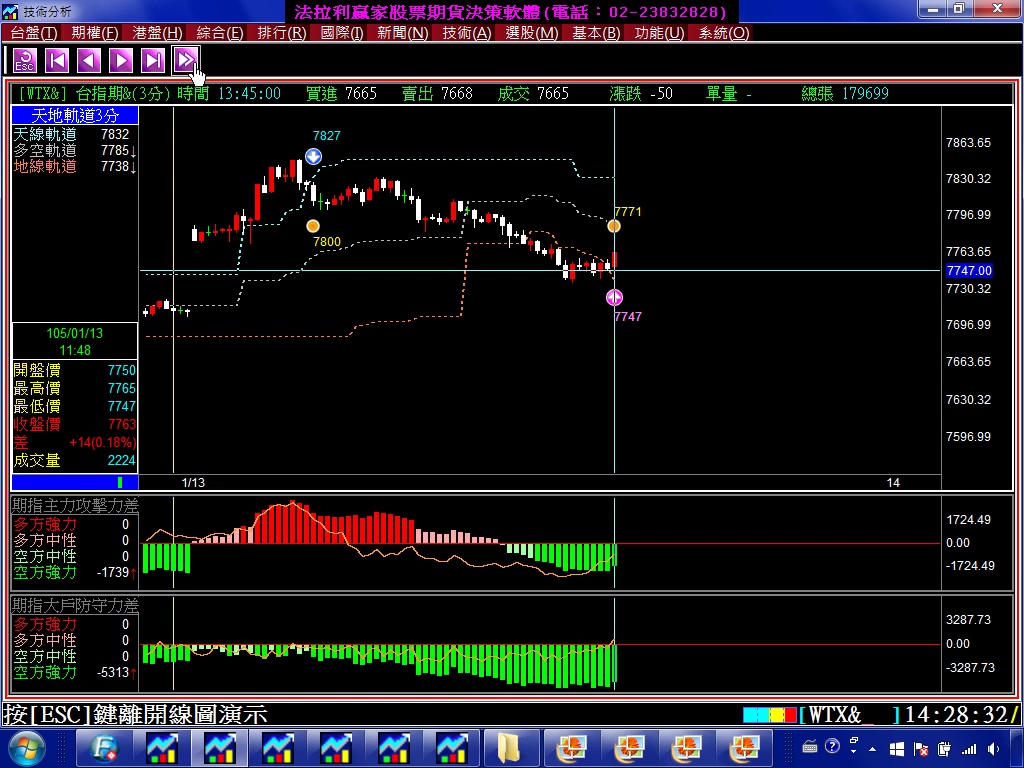This screenshot has width=1024, height=768.
Task: Click the 賣出 7668 quote
Action: click(437, 93)
